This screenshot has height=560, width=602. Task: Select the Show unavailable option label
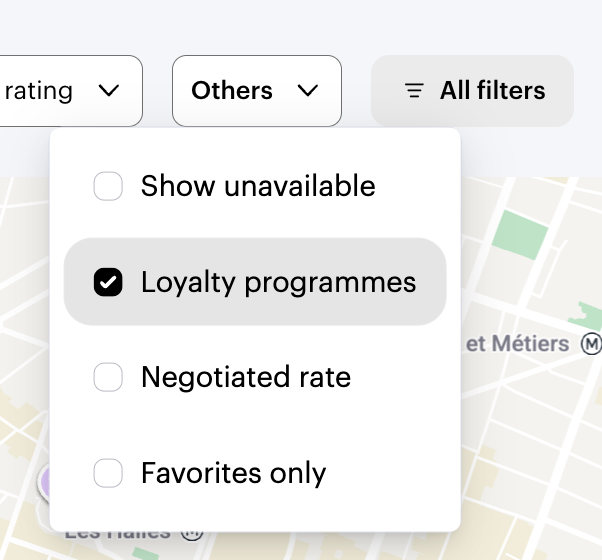point(258,186)
